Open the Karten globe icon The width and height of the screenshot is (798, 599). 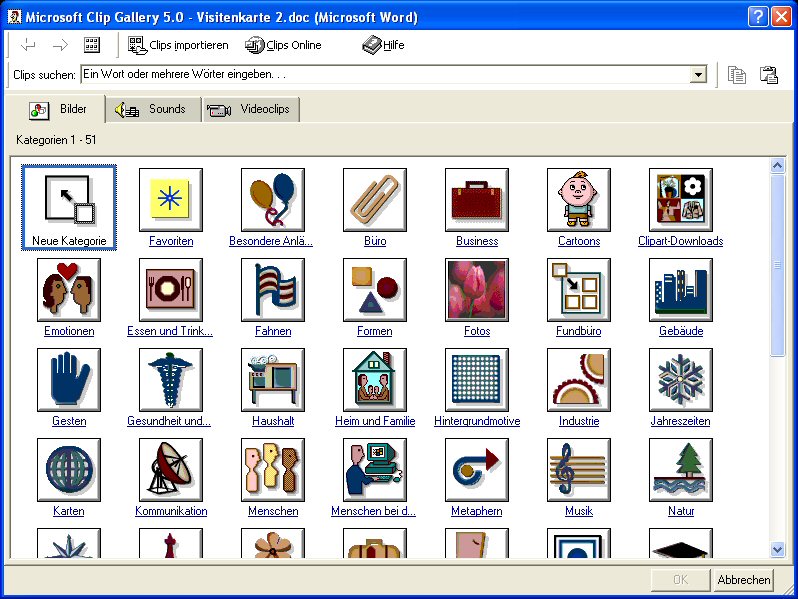click(x=69, y=470)
